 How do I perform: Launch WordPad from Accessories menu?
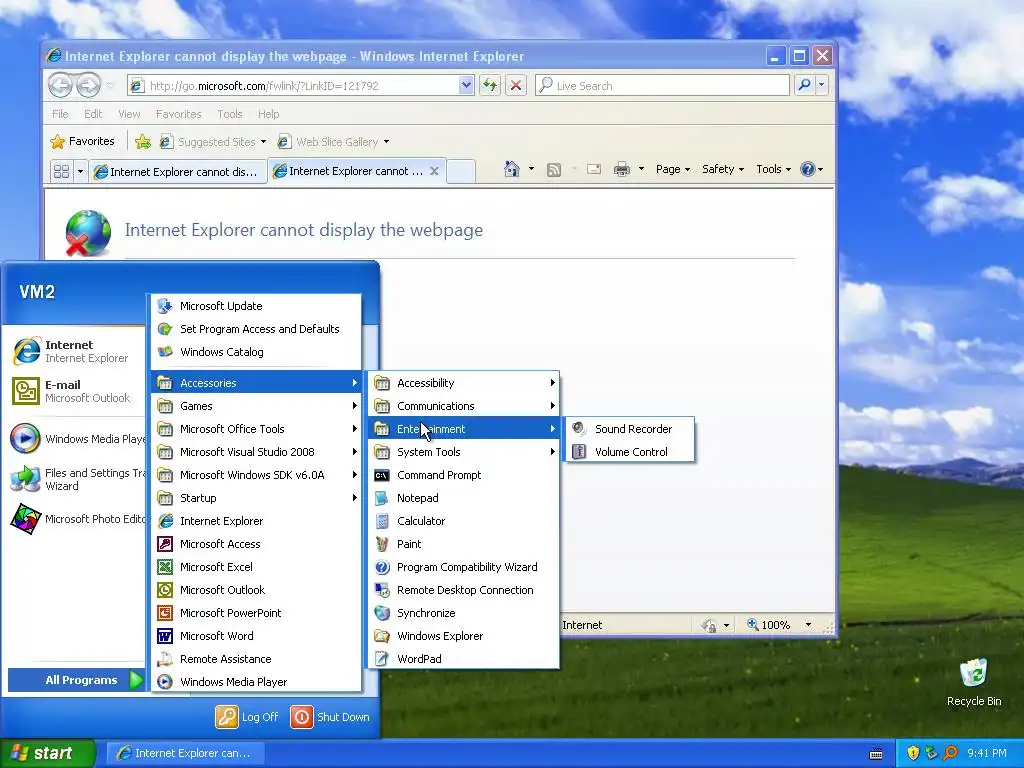point(464,658)
